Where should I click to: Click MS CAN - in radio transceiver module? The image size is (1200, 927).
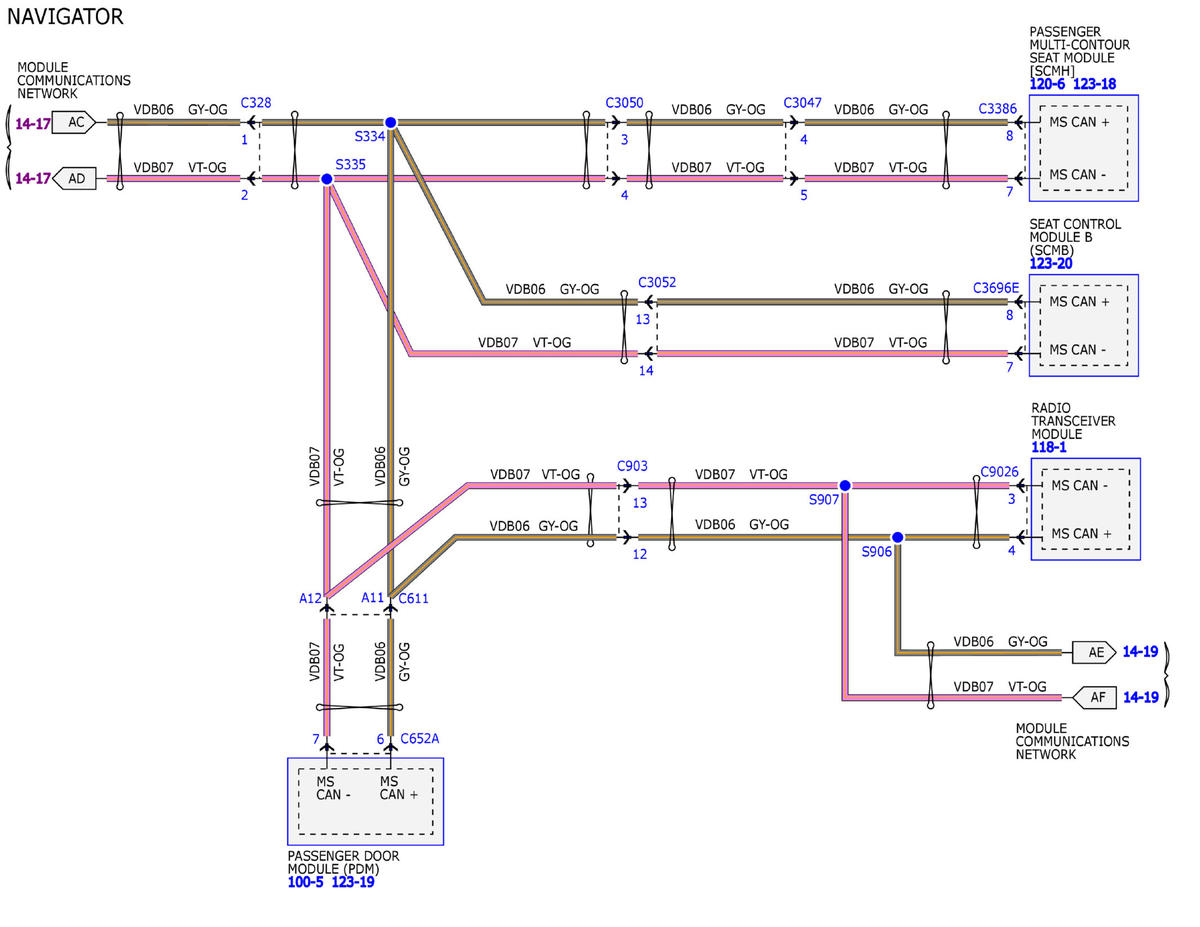[1080, 486]
